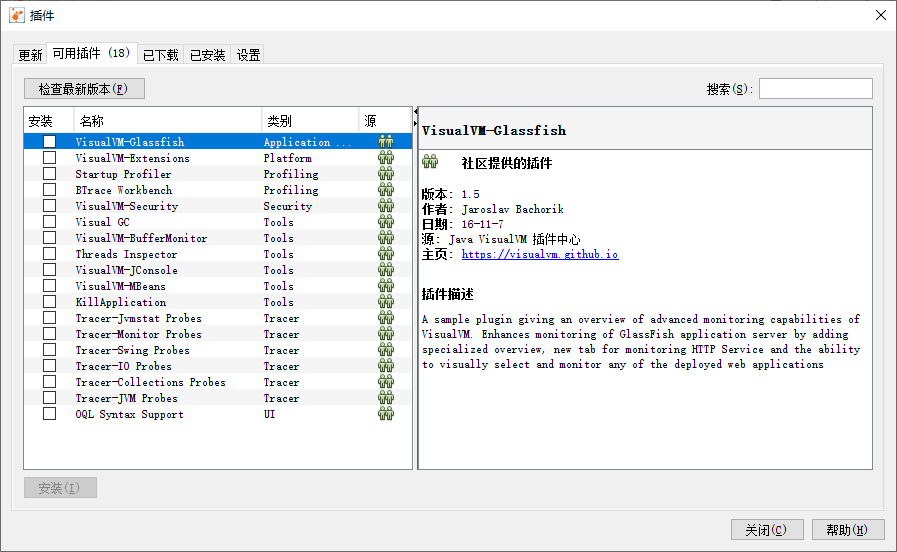
Task: Check the VisualVM-MBeans install checkbox
Action: [50, 285]
